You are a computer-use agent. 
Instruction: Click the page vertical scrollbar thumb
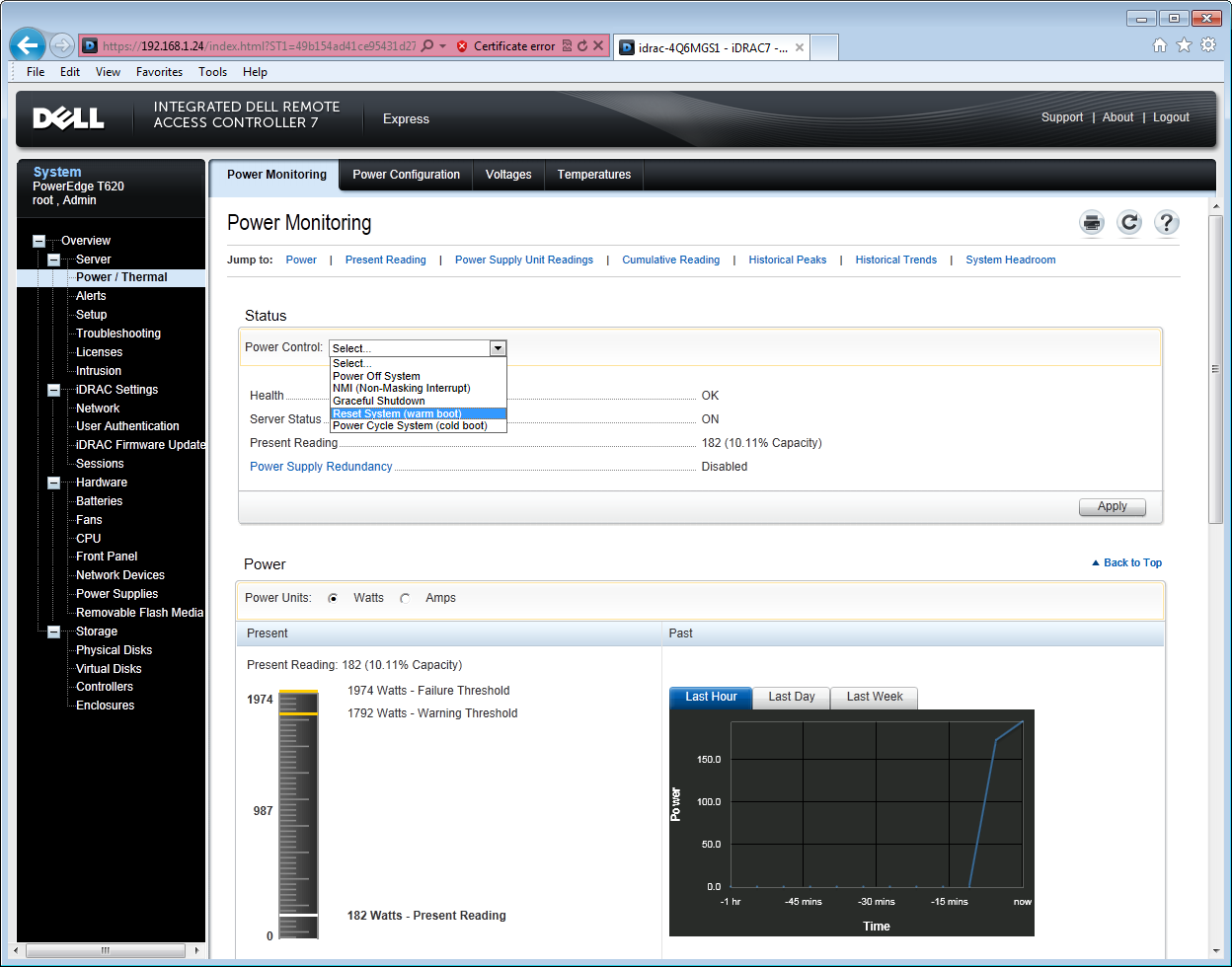point(1215,367)
